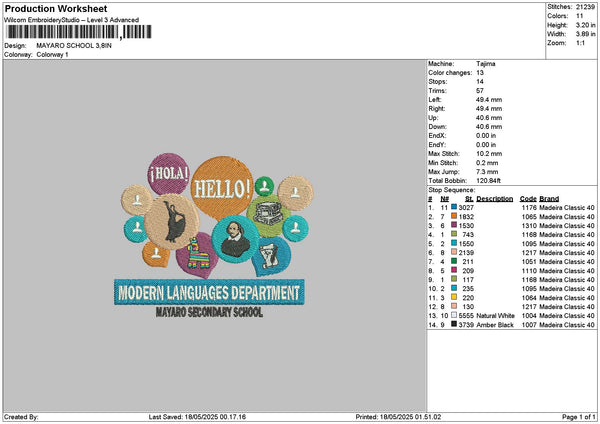
Task: Click the N# column header
Action: (444, 199)
